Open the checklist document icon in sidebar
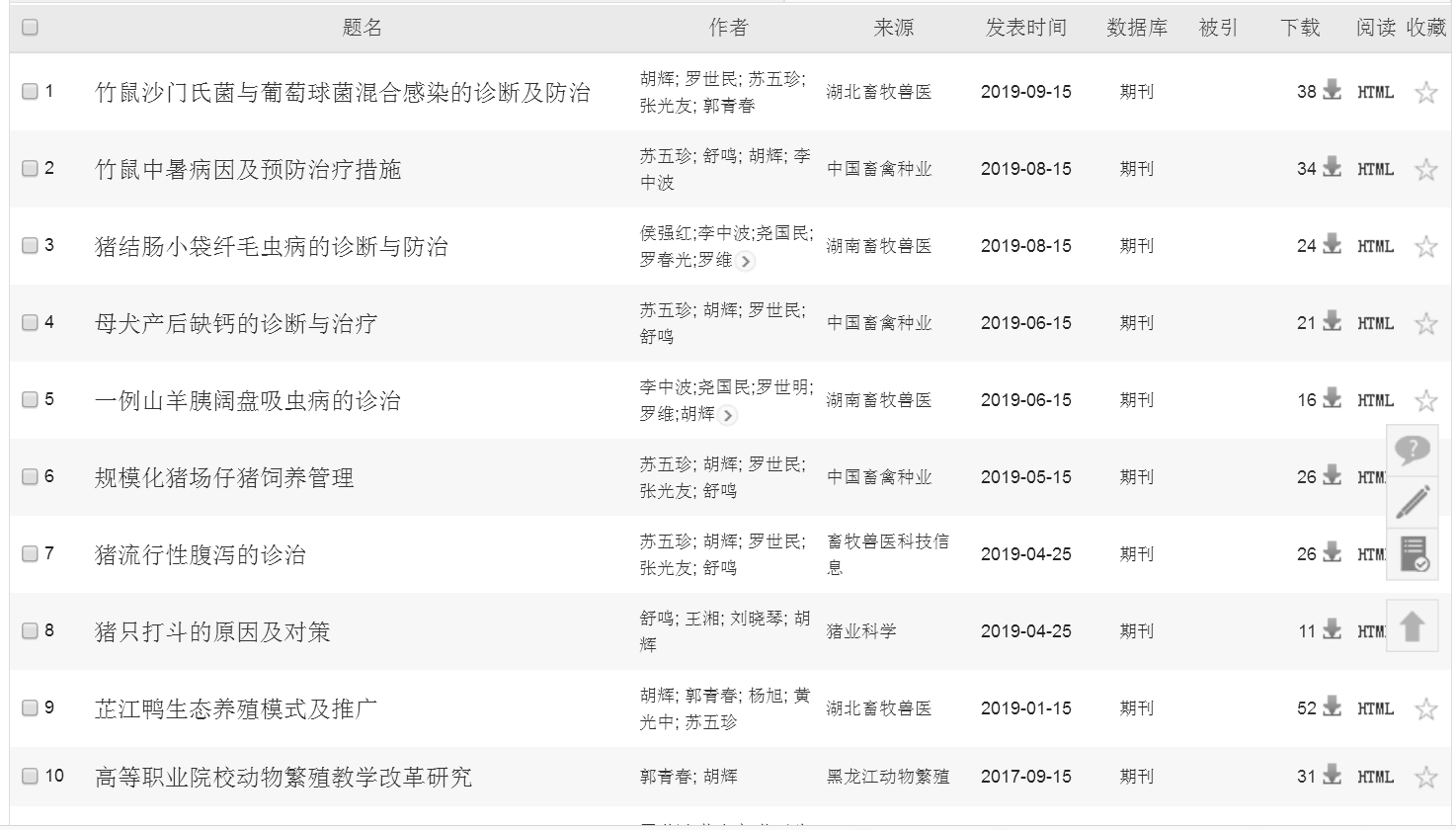 1413,553
